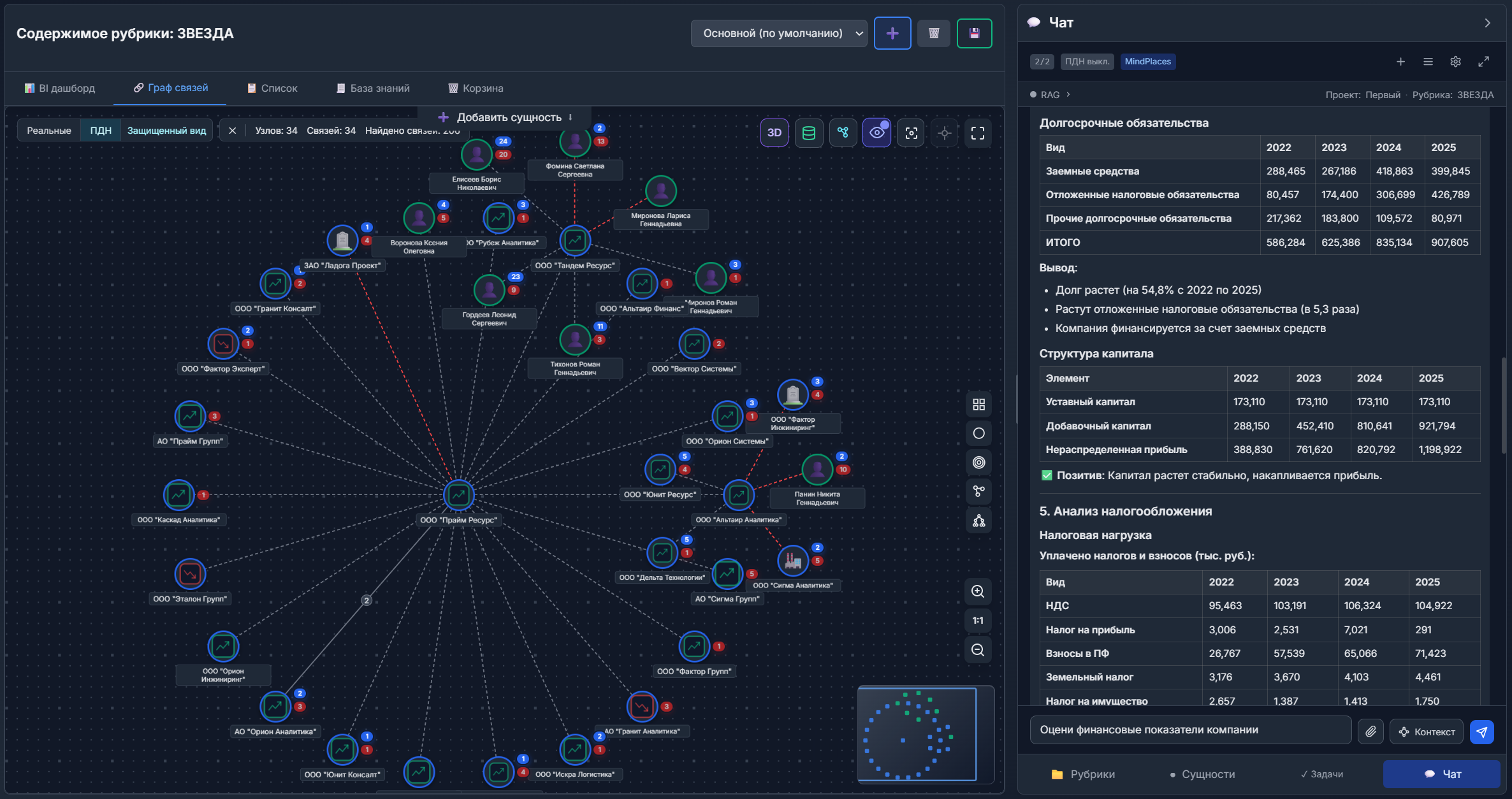Switch to the BI дашборд tab

tap(60, 88)
